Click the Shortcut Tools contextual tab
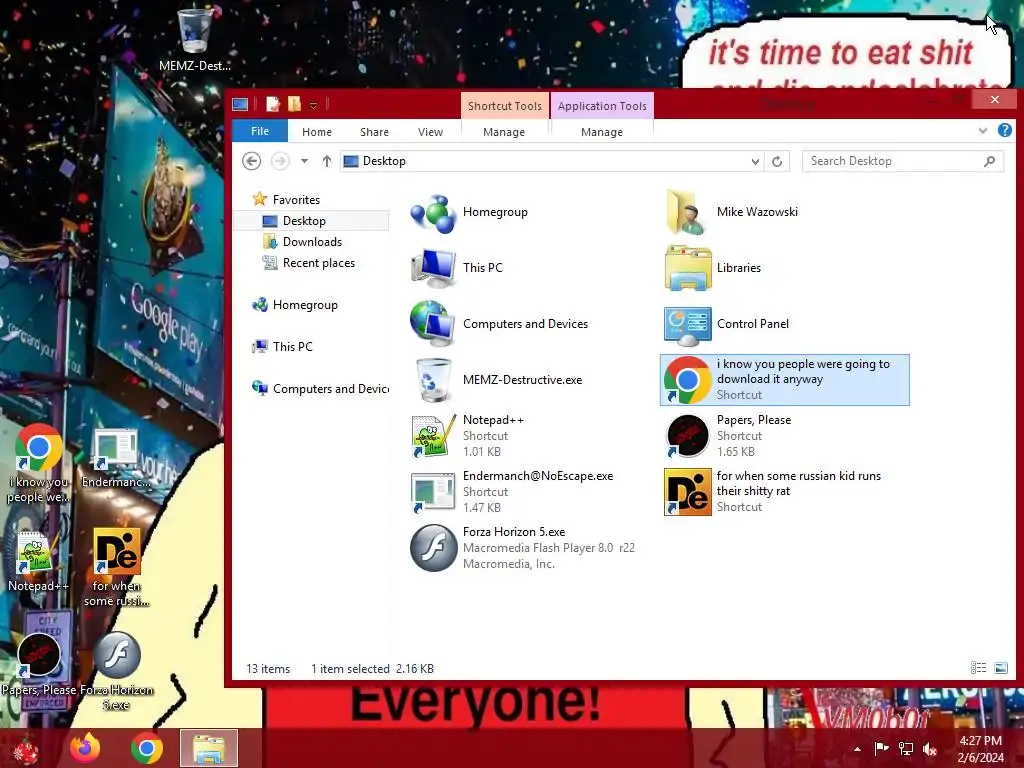The height and width of the screenshot is (768, 1024). 505,106
